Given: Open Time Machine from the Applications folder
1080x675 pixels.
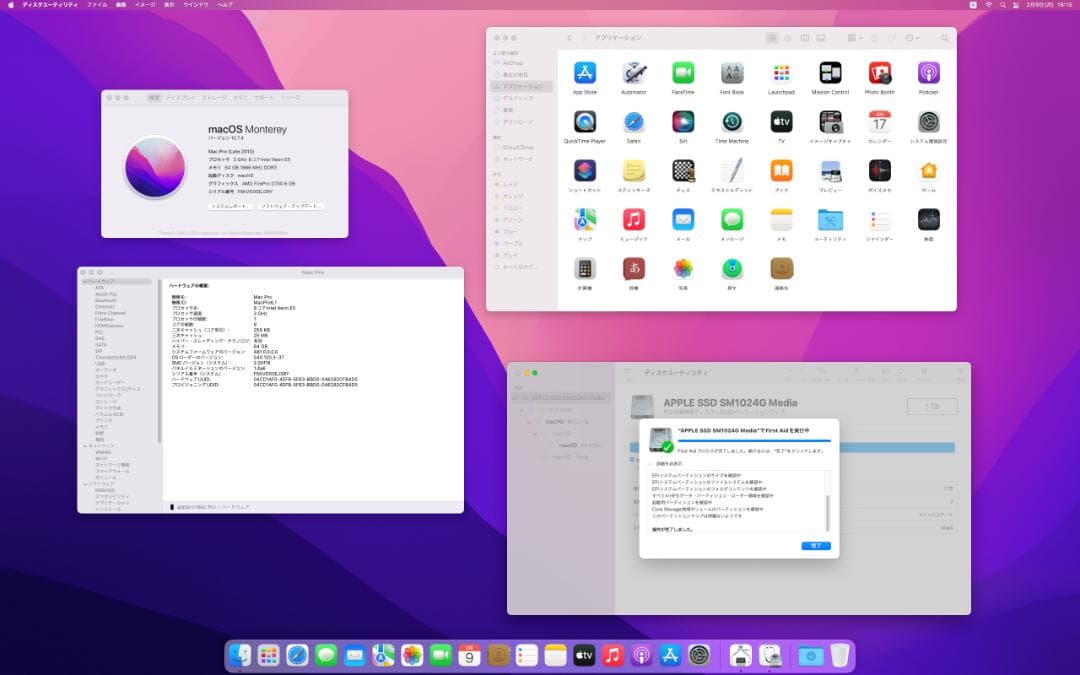Looking at the screenshot, I should point(732,122).
